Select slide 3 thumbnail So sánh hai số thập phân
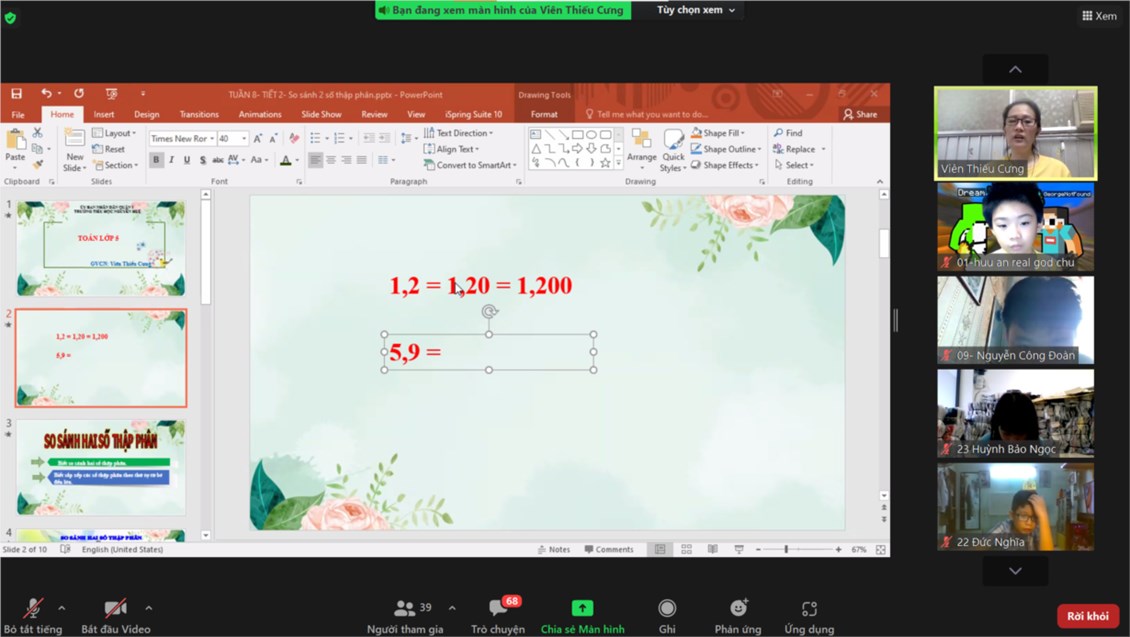The image size is (1130, 637). click(x=100, y=467)
